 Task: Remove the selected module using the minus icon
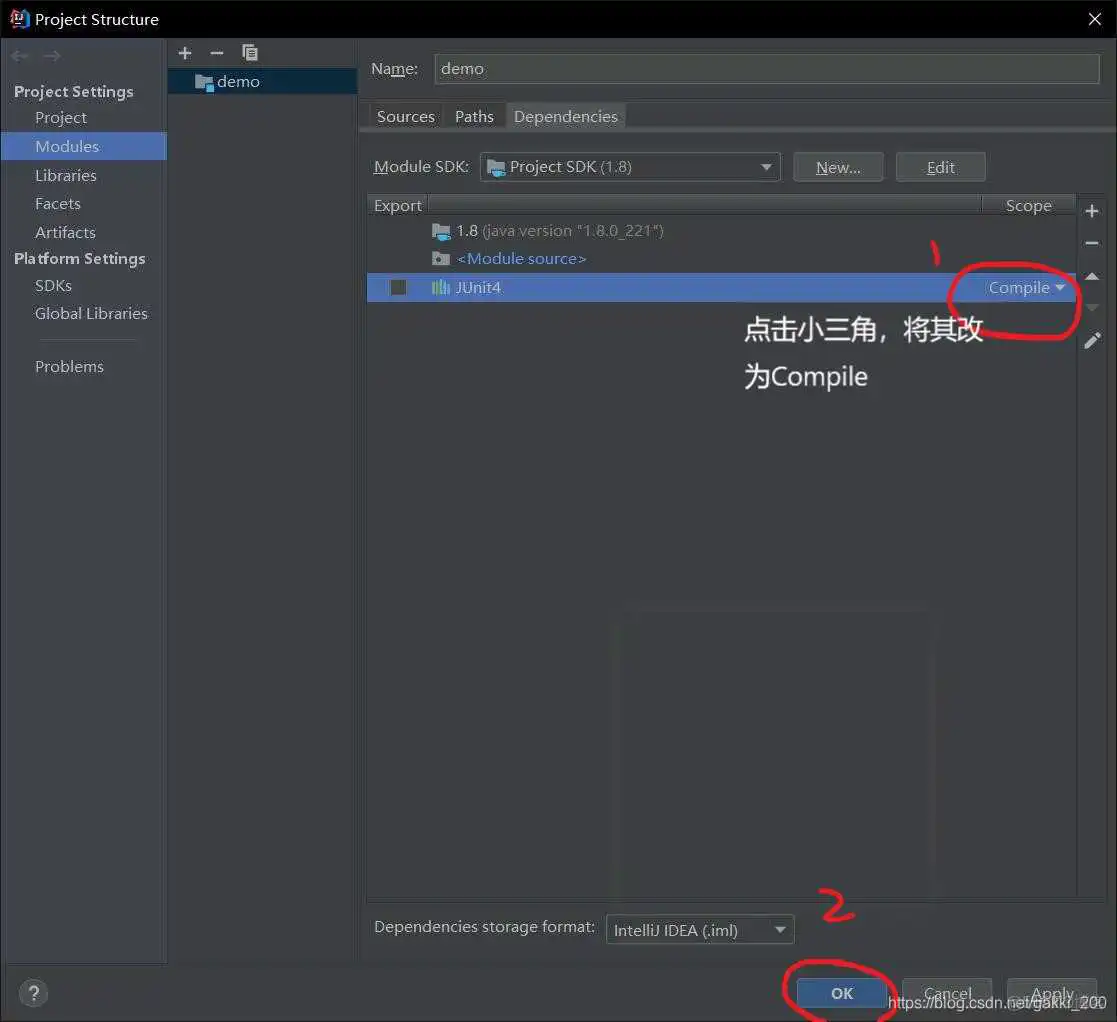click(216, 53)
